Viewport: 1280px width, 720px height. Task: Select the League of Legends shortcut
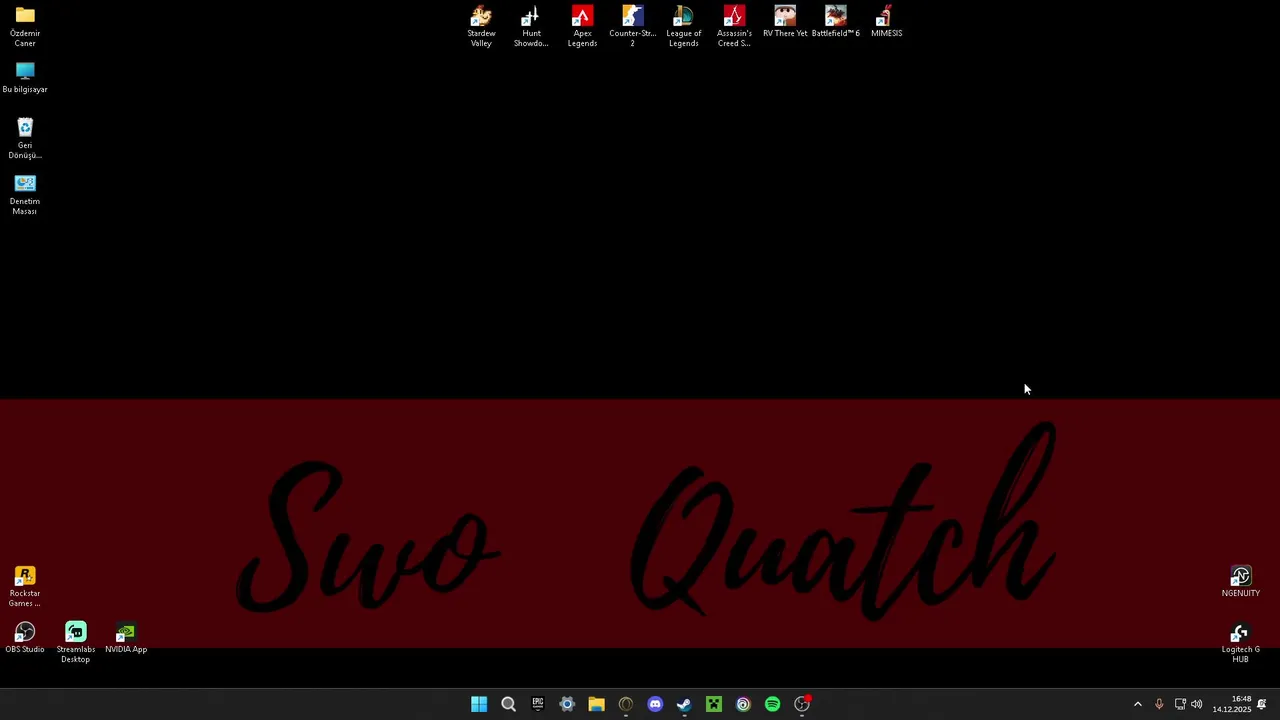click(x=683, y=26)
